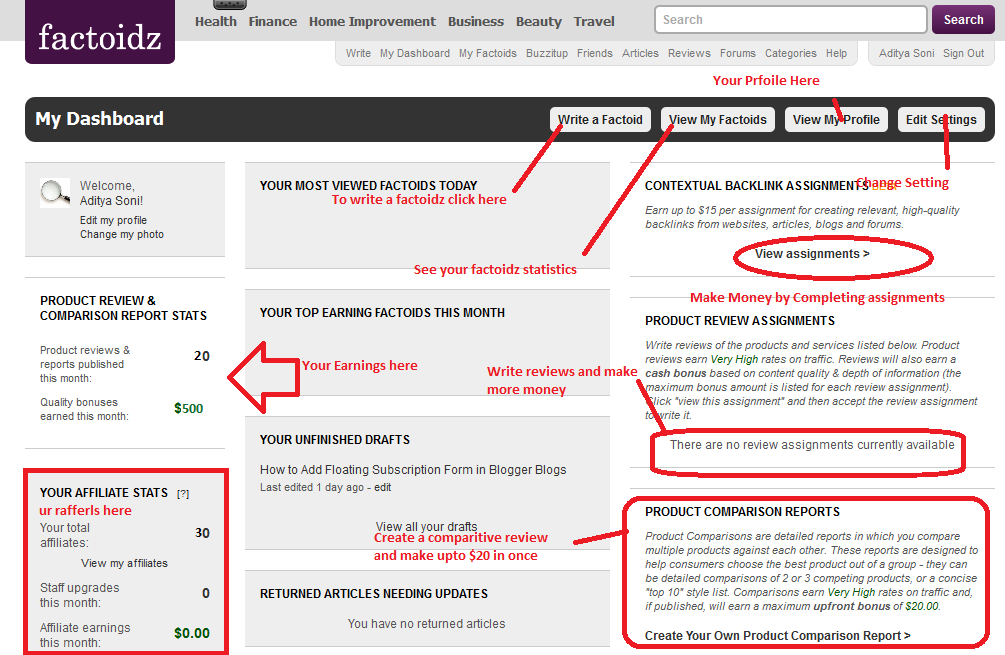
Task: Click the View My Factoids button
Action: click(718, 120)
